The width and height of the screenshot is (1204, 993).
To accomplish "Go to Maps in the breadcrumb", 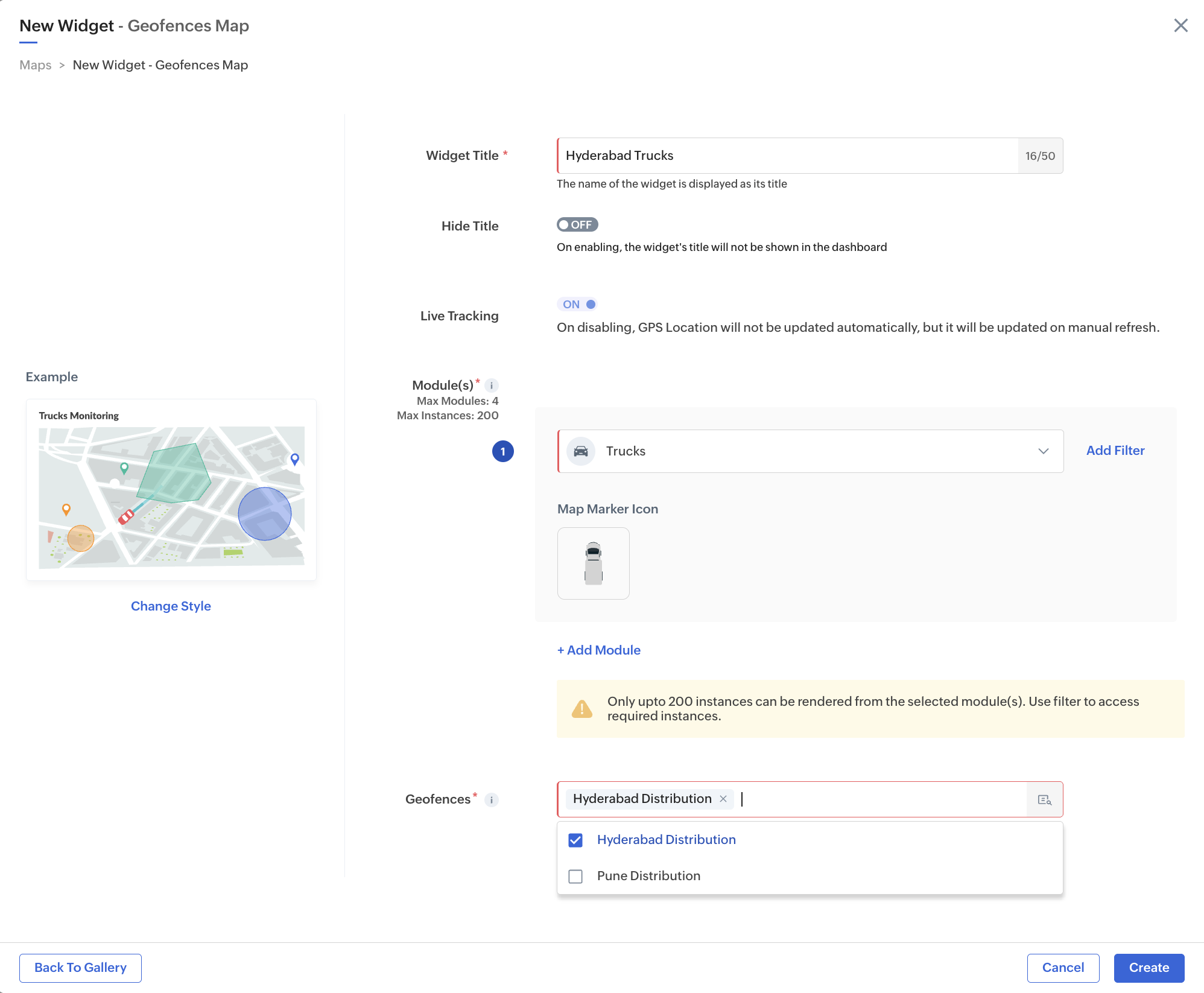I will pos(35,65).
